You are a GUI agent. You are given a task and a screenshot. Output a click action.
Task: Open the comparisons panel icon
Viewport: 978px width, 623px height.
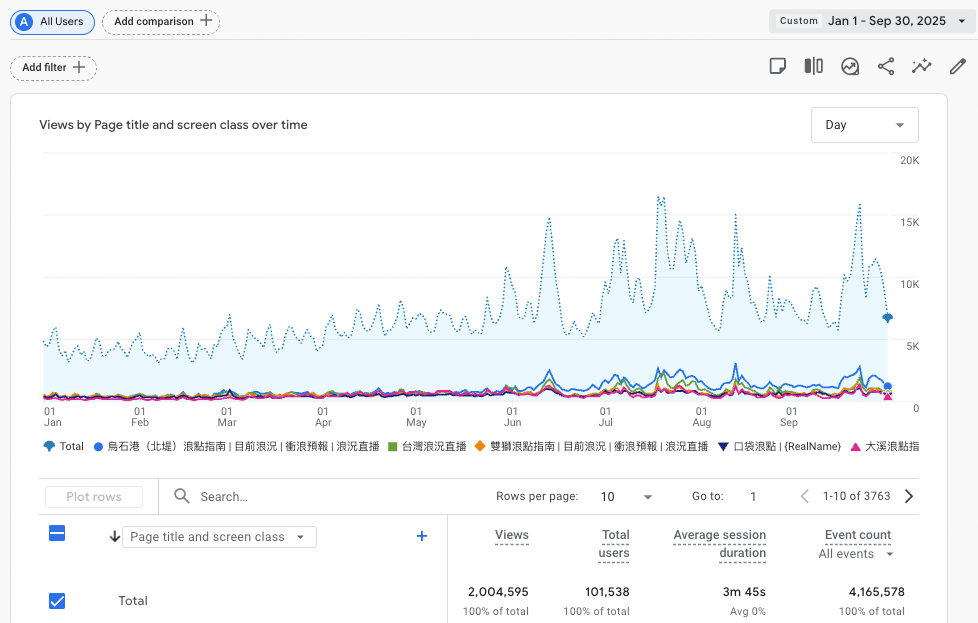pos(813,65)
